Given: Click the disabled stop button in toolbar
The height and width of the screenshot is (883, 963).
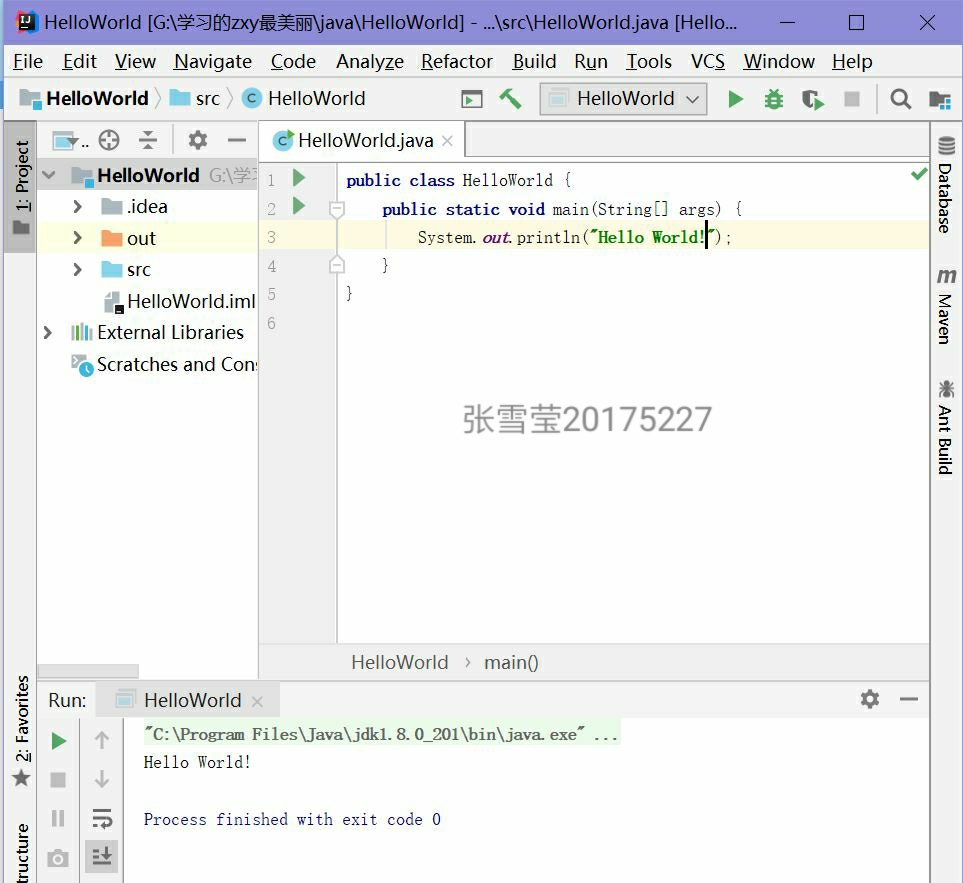Looking at the screenshot, I should coord(852,99).
